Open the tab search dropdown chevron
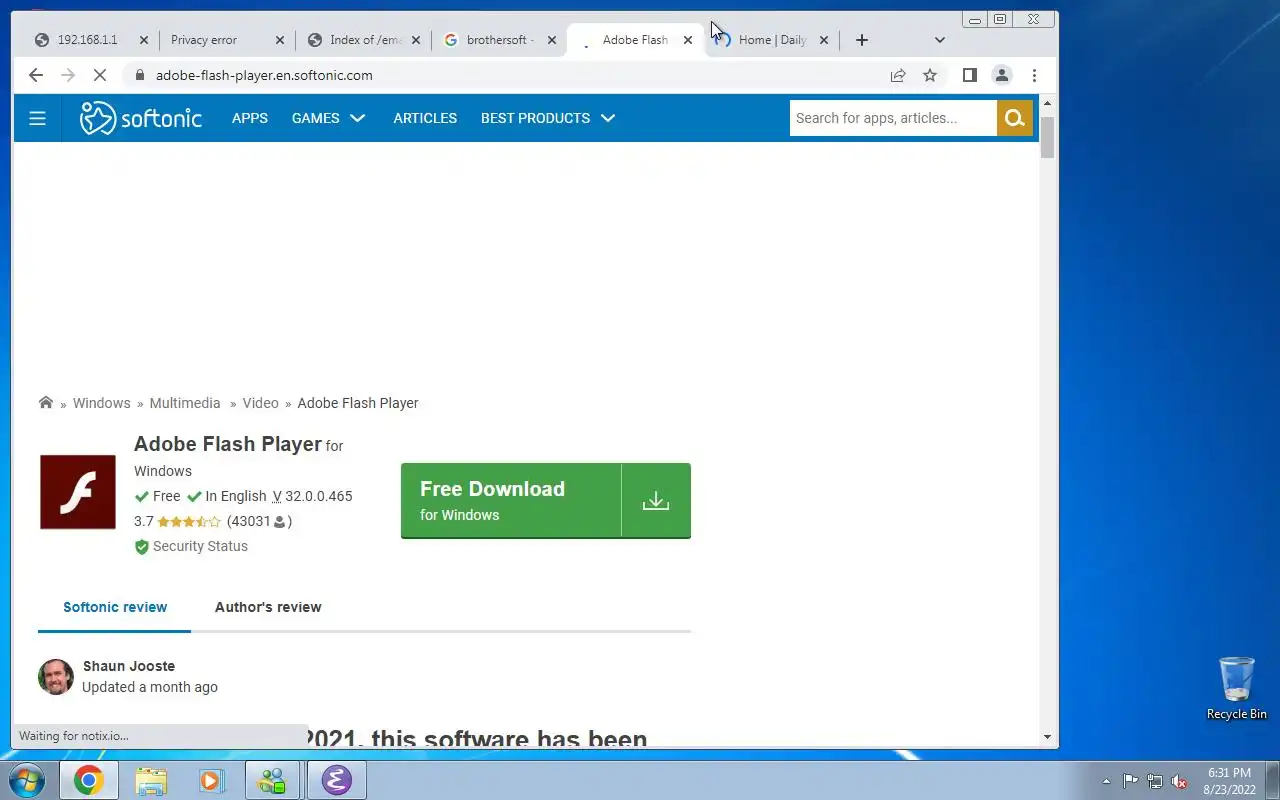The width and height of the screenshot is (1280, 800). (940, 40)
